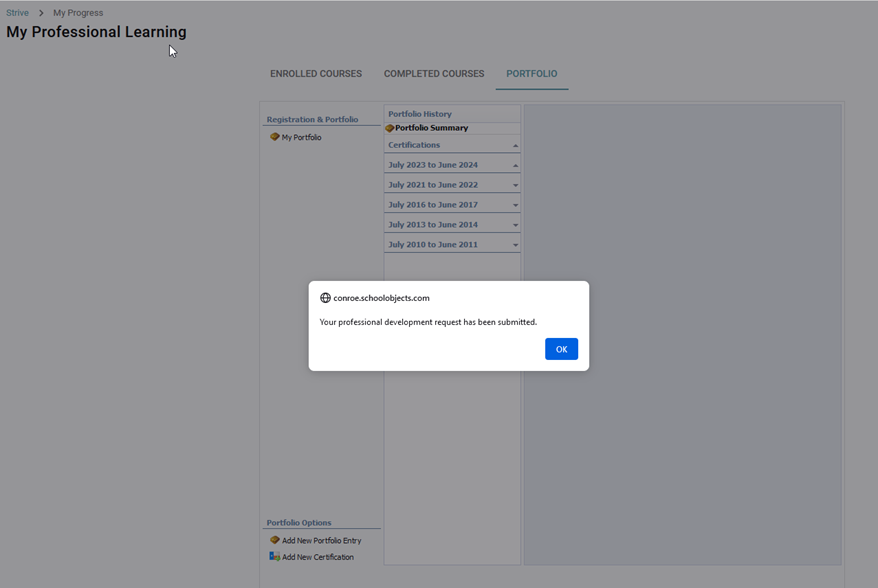Expand the July 2016 to June 2017 section
Image resolution: width=878 pixels, height=588 pixels.
(x=516, y=205)
